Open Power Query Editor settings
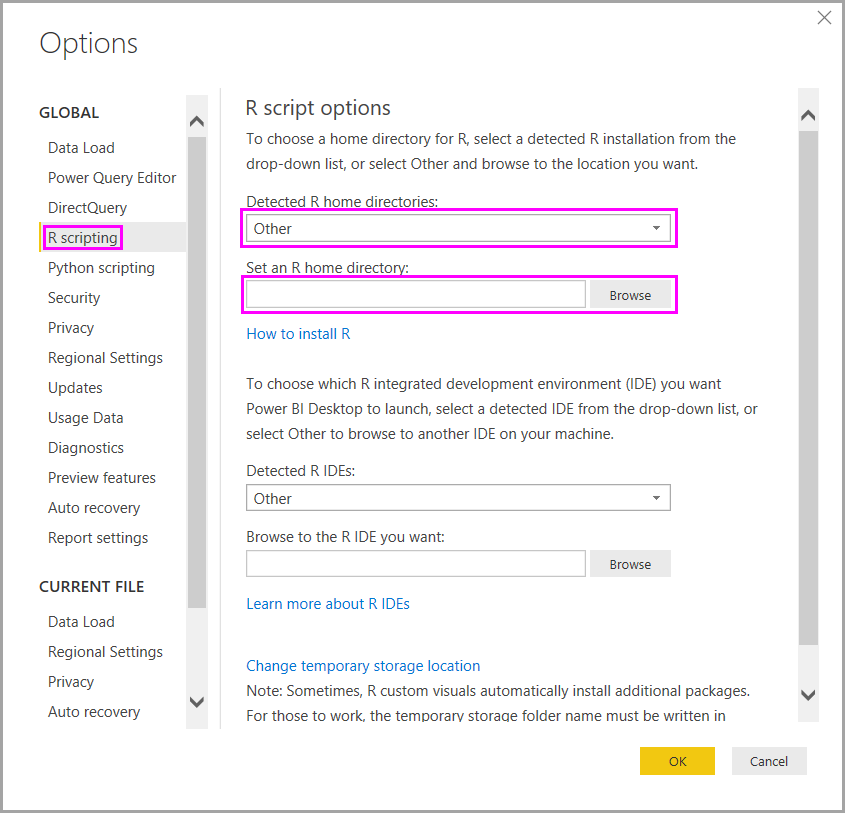 click(112, 177)
